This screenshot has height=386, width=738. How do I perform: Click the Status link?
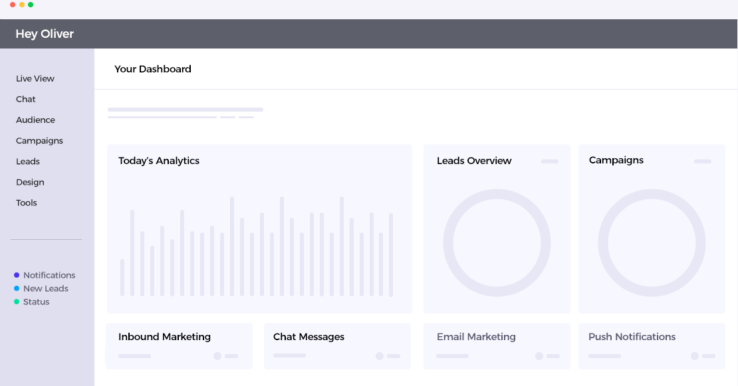click(36, 302)
